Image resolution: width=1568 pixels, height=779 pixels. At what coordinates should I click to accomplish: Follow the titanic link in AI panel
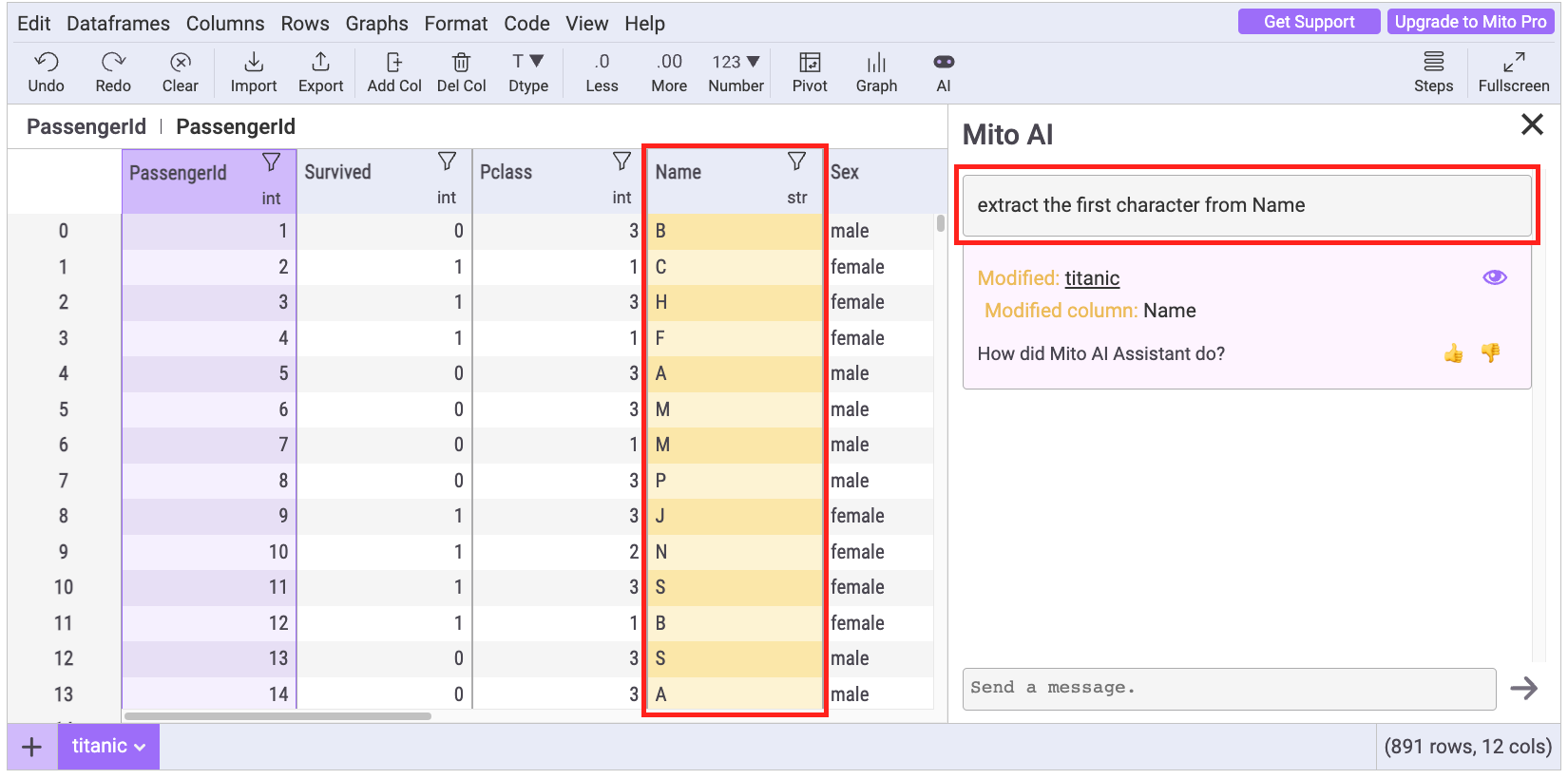pyautogui.click(x=1092, y=278)
